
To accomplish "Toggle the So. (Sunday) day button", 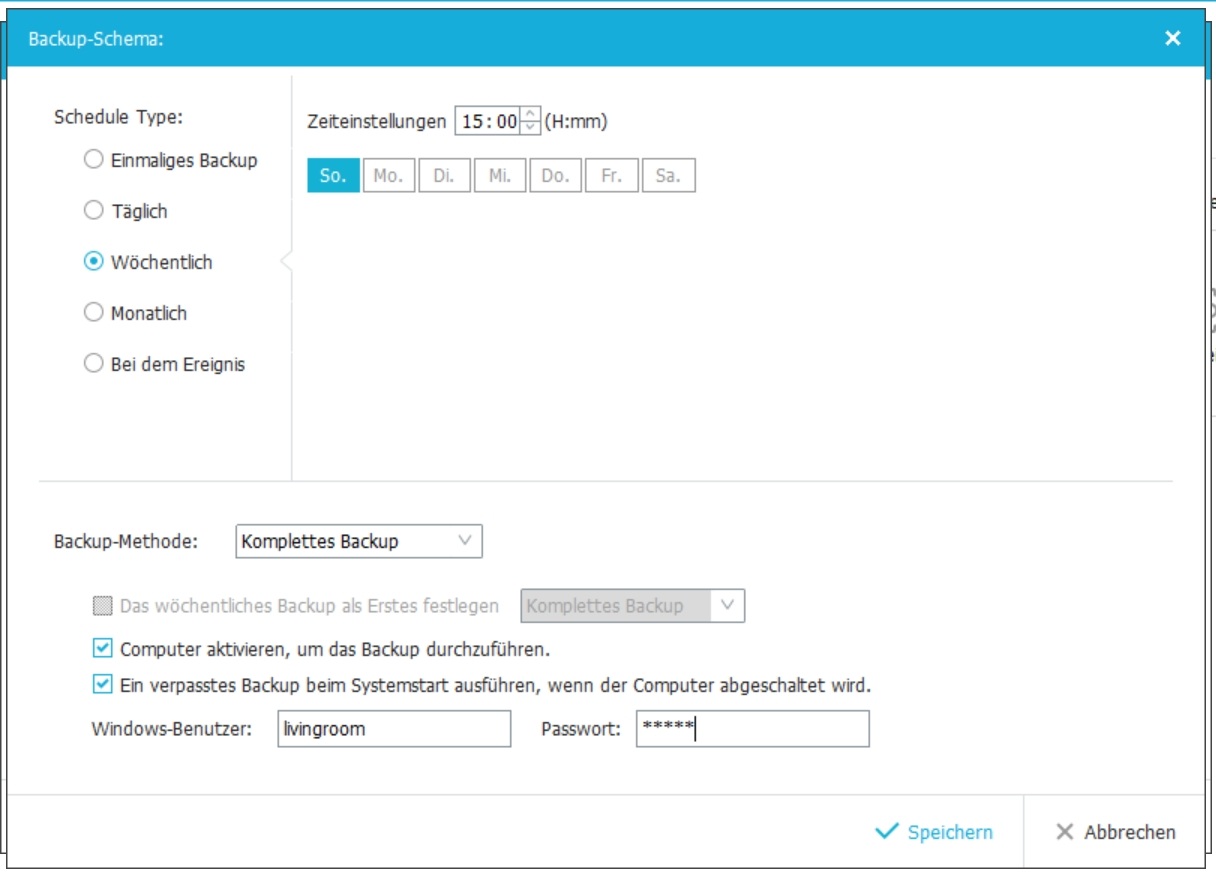I will [333, 176].
